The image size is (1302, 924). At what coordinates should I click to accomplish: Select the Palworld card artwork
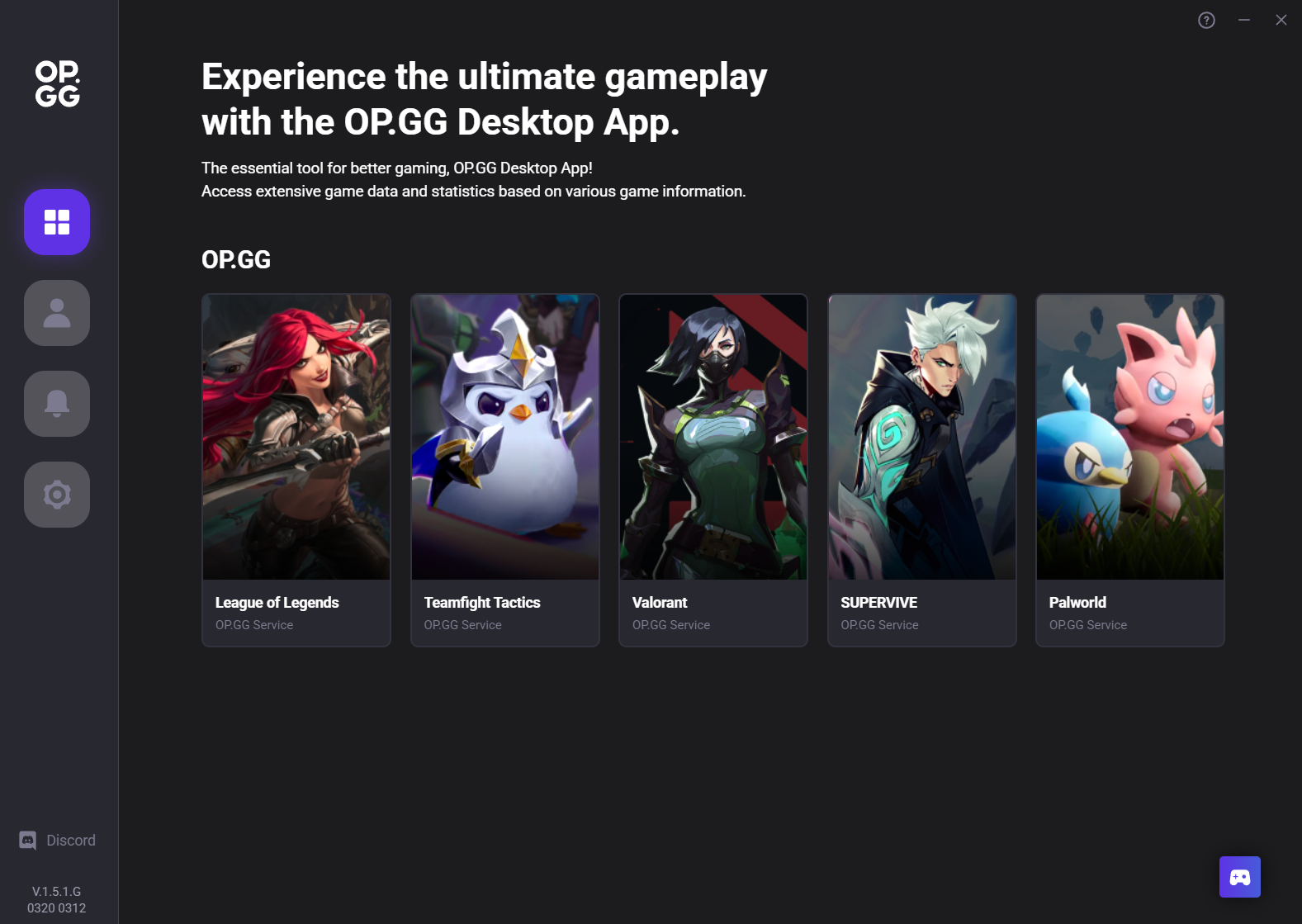pos(1130,437)
